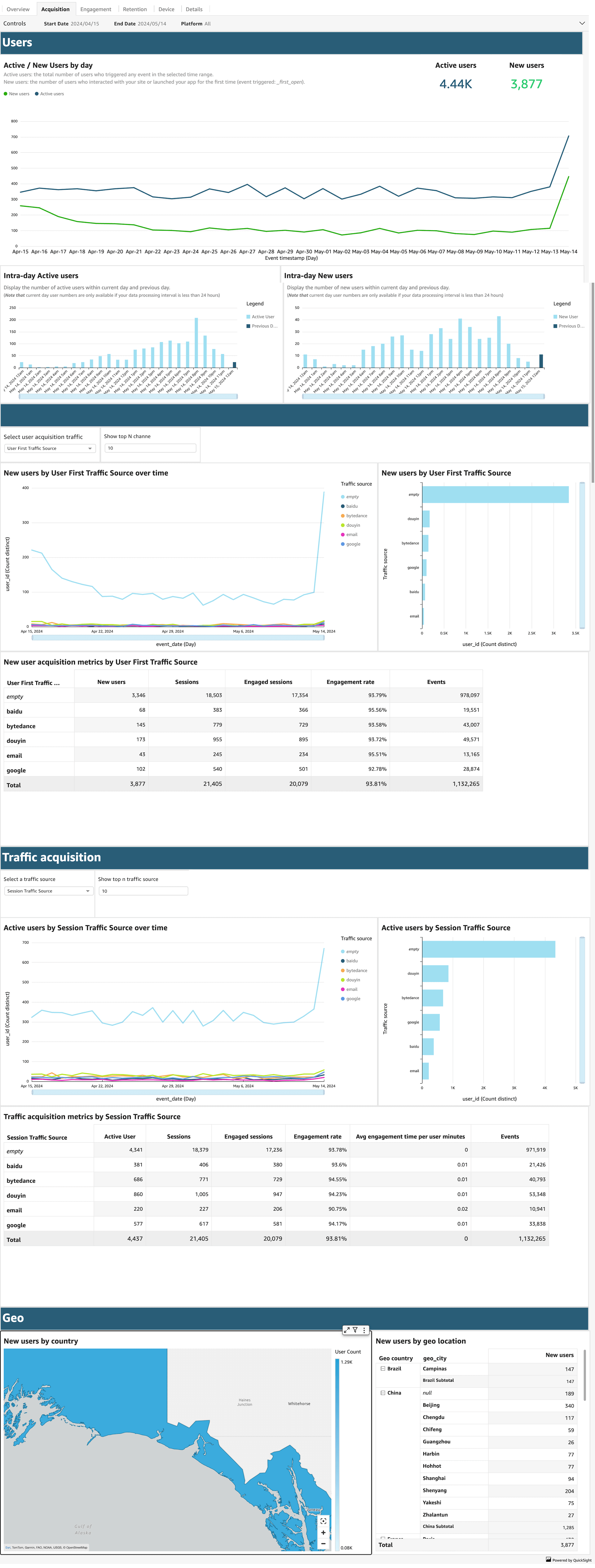Collapse the China row in geo table
This screenshot has height=1568, width=595.
(383, 1393)
